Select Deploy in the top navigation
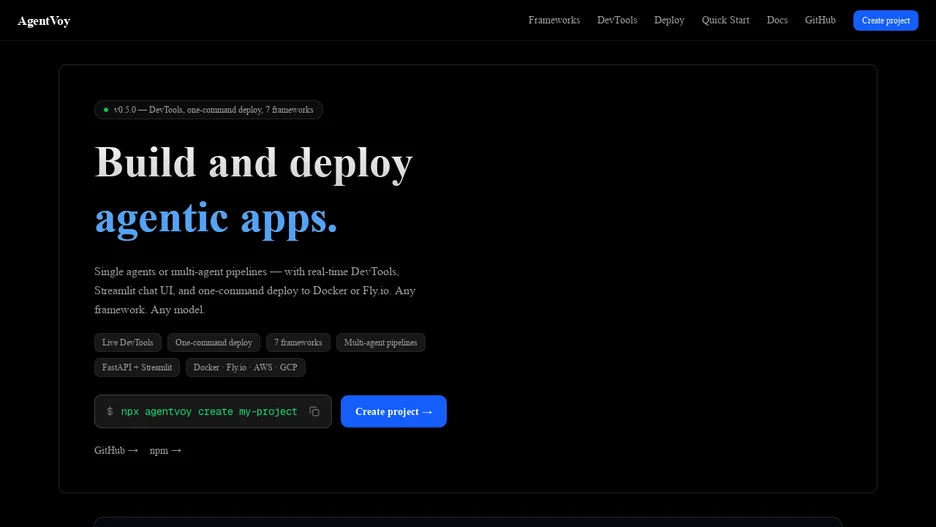Screen dimensions: 936x527 pyautogui.click(x=669, y=20)
